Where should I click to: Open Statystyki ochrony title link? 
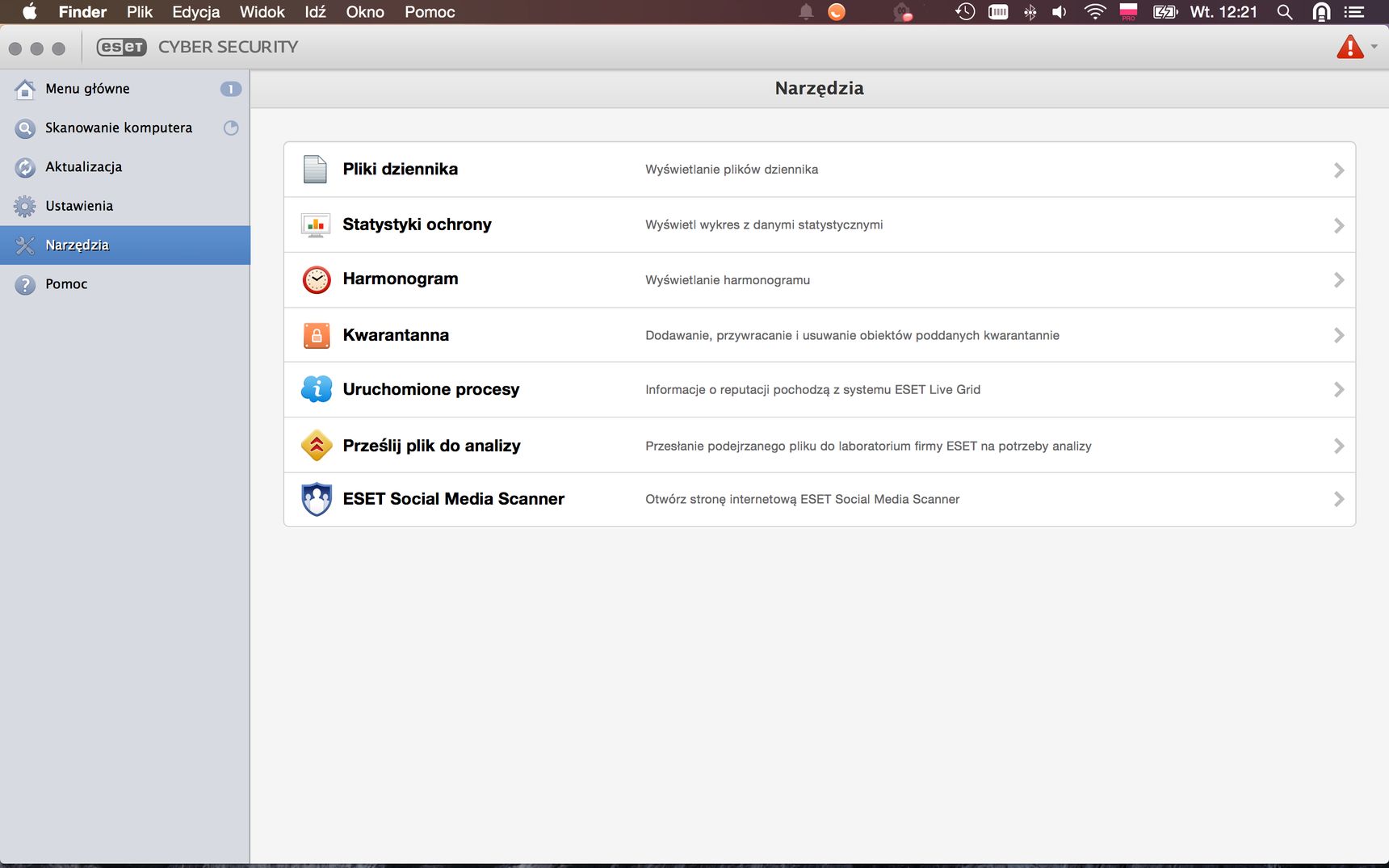[x=417, y=224]
